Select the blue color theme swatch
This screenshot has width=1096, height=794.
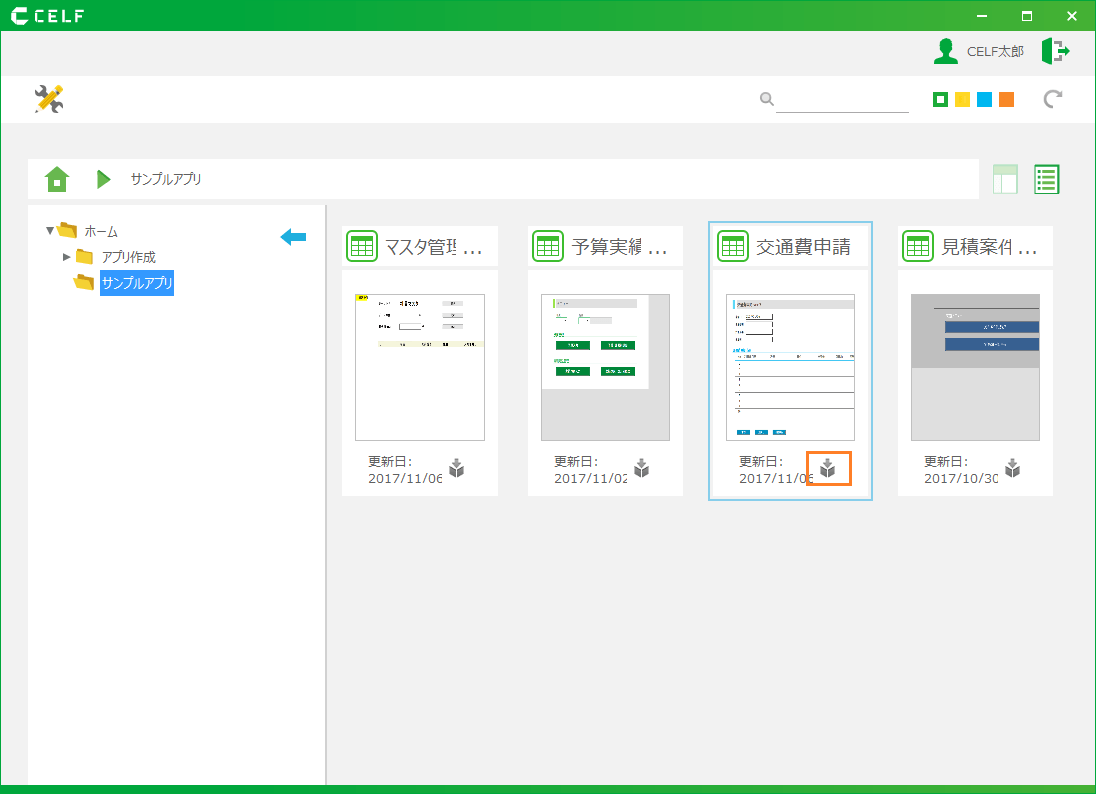tap(984, 99)
